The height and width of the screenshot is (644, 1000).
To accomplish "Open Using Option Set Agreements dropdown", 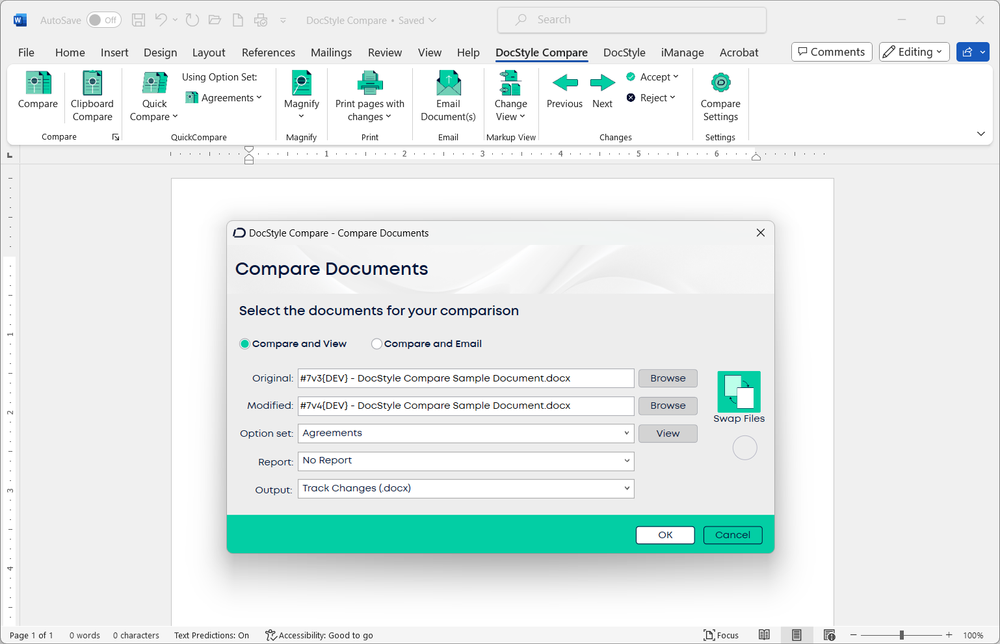I will [224, 98].
